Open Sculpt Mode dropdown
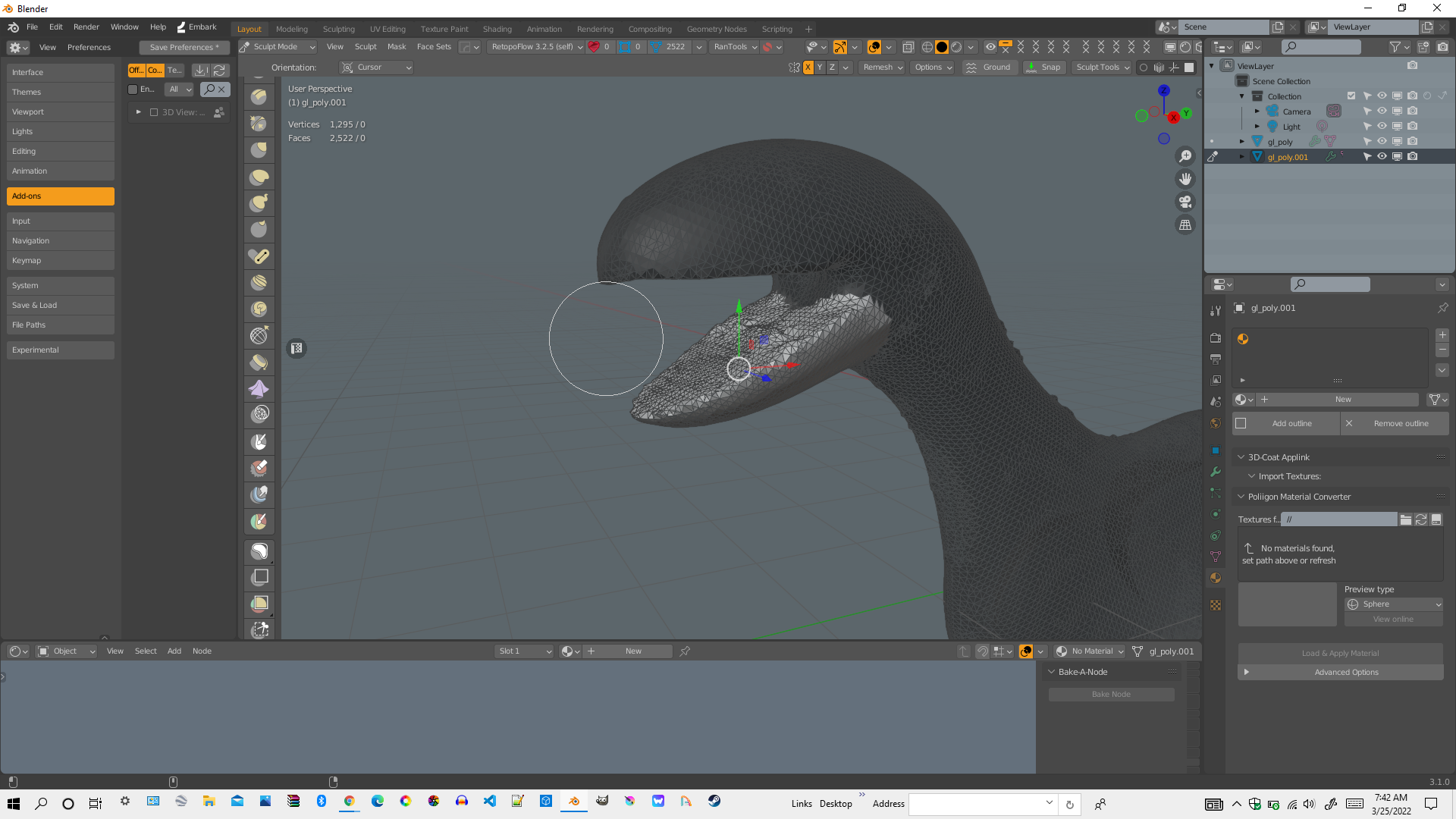This screenshot has height=819, width=1456. click(x=278, y=47)
